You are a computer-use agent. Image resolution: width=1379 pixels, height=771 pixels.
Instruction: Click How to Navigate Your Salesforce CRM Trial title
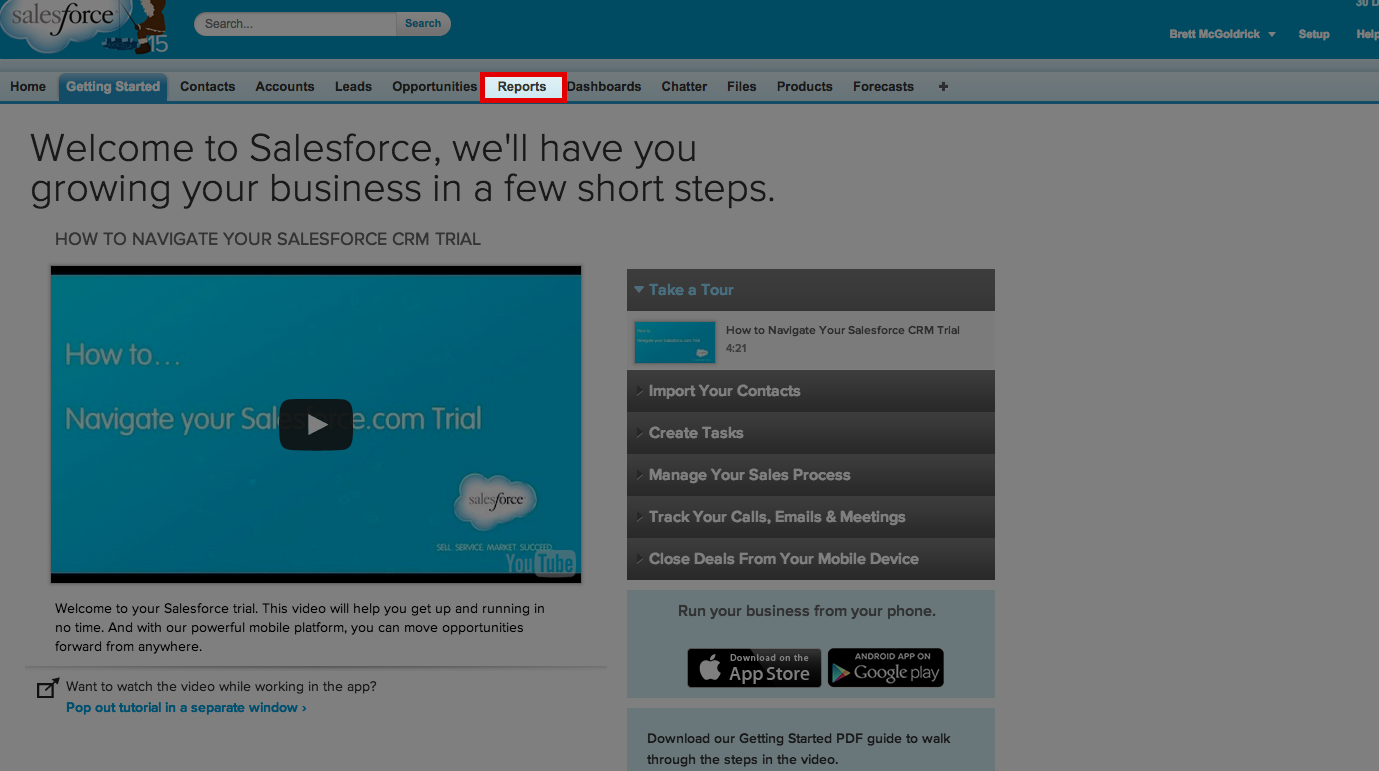click(843, 330)
